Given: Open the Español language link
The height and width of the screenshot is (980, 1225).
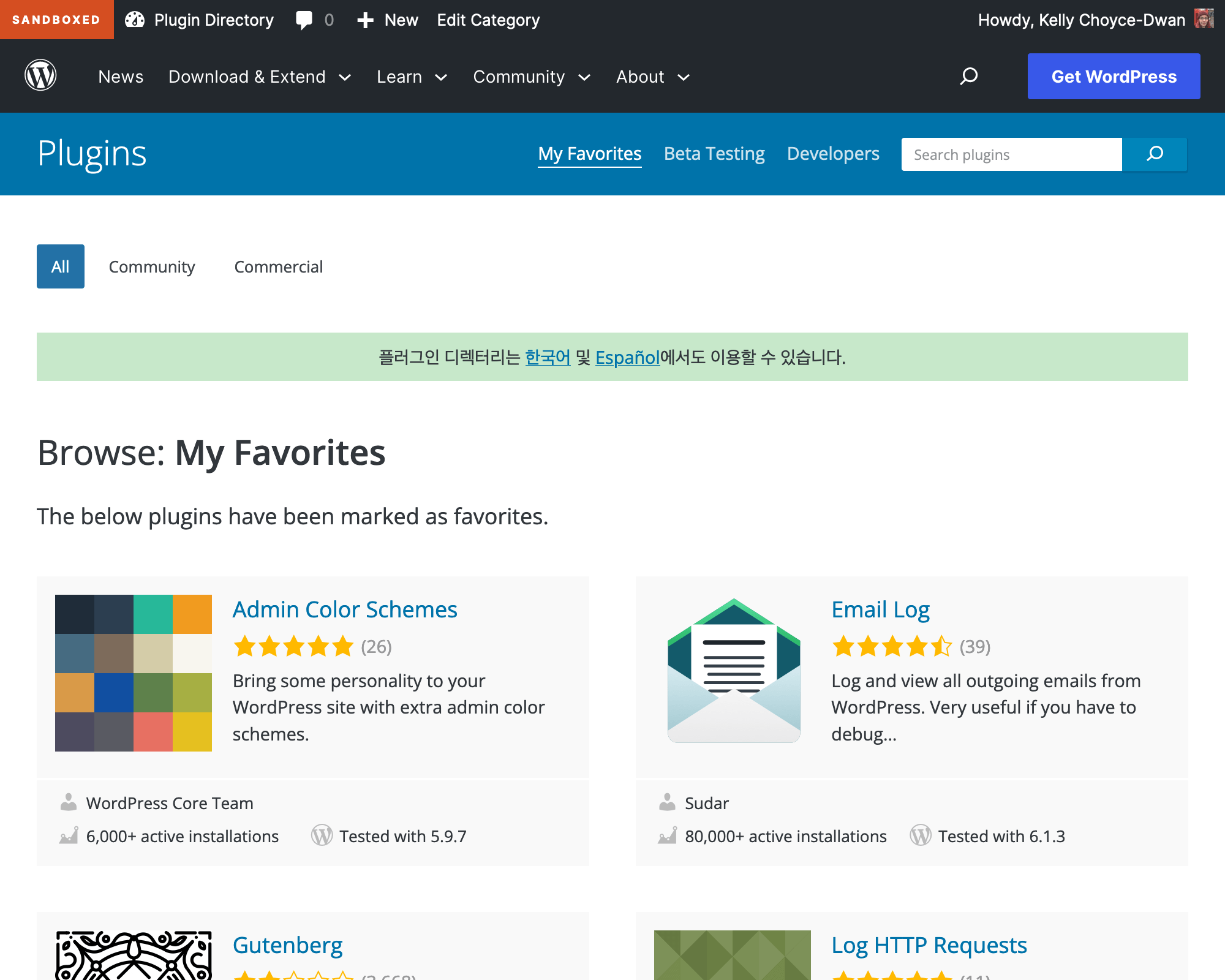Looking at the screenshot, I should click(x=627, y=357).
